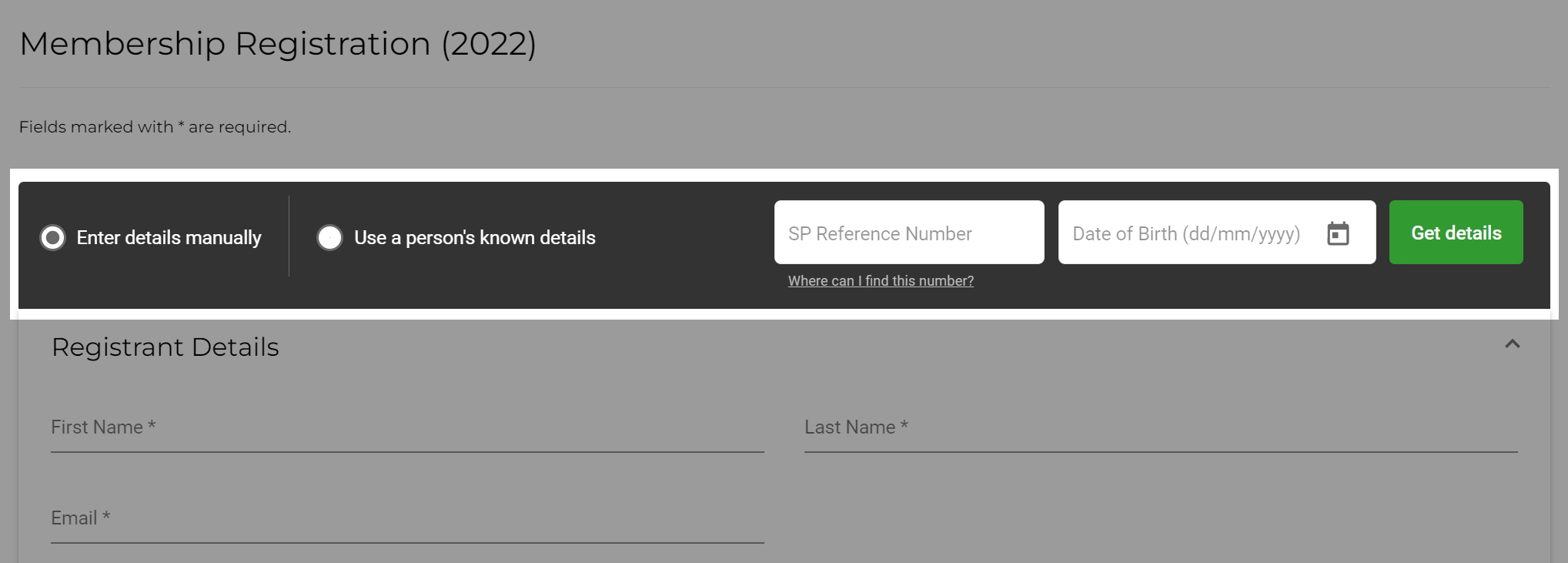This screenshot has height=563, width=1568.
Task: Click the asterisk beside the Email label
Action: point(106,516)
